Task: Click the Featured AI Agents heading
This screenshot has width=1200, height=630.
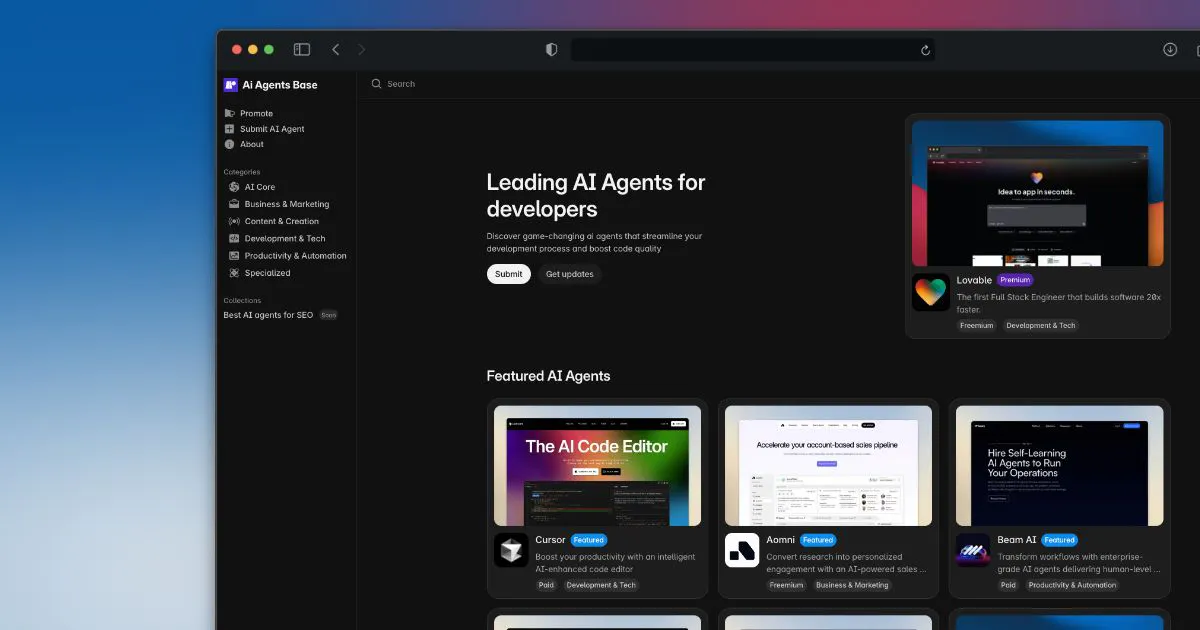Action: [548, 376]
